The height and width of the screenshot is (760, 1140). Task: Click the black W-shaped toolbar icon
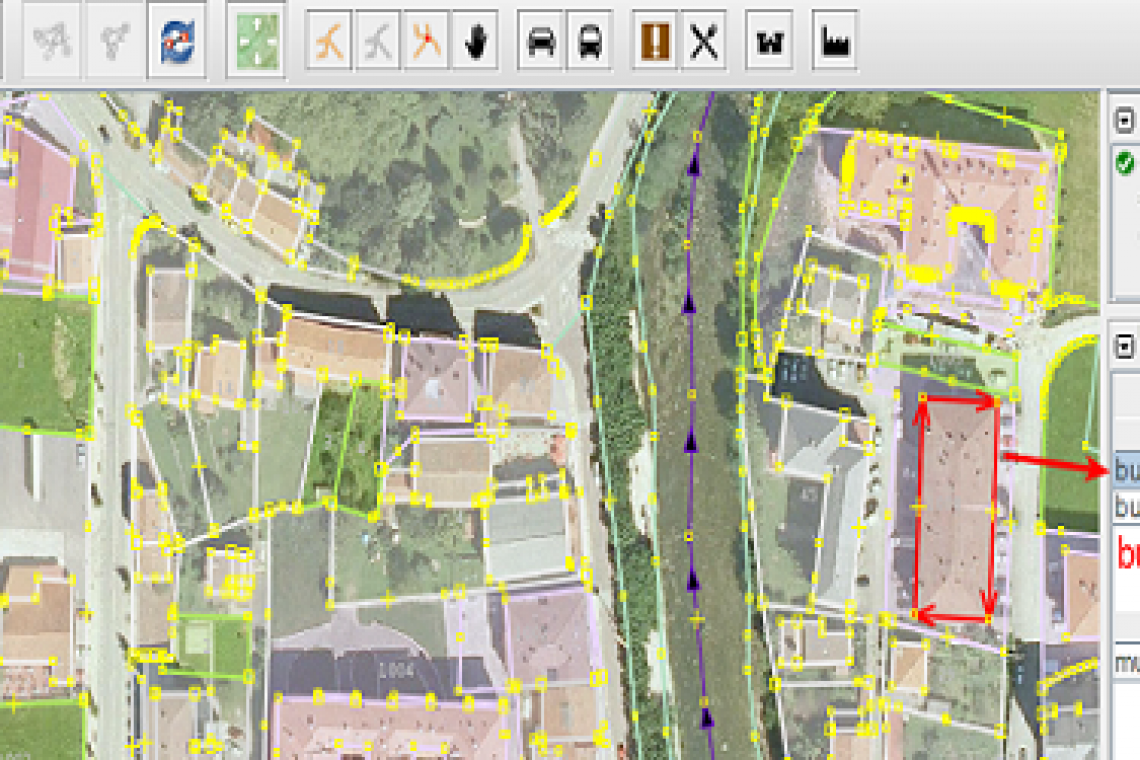point(769,41)
